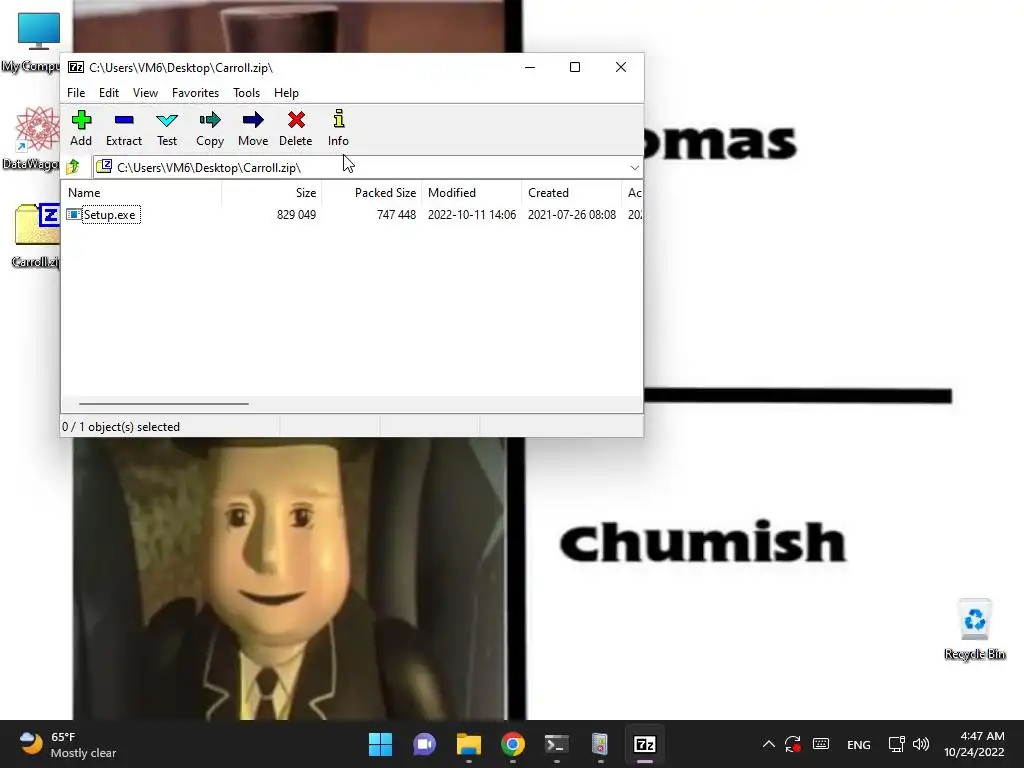Screen dimensions: 1024x768
Task: Click the 7-Zip title bar icon
Action: click(x=76, y=67)
